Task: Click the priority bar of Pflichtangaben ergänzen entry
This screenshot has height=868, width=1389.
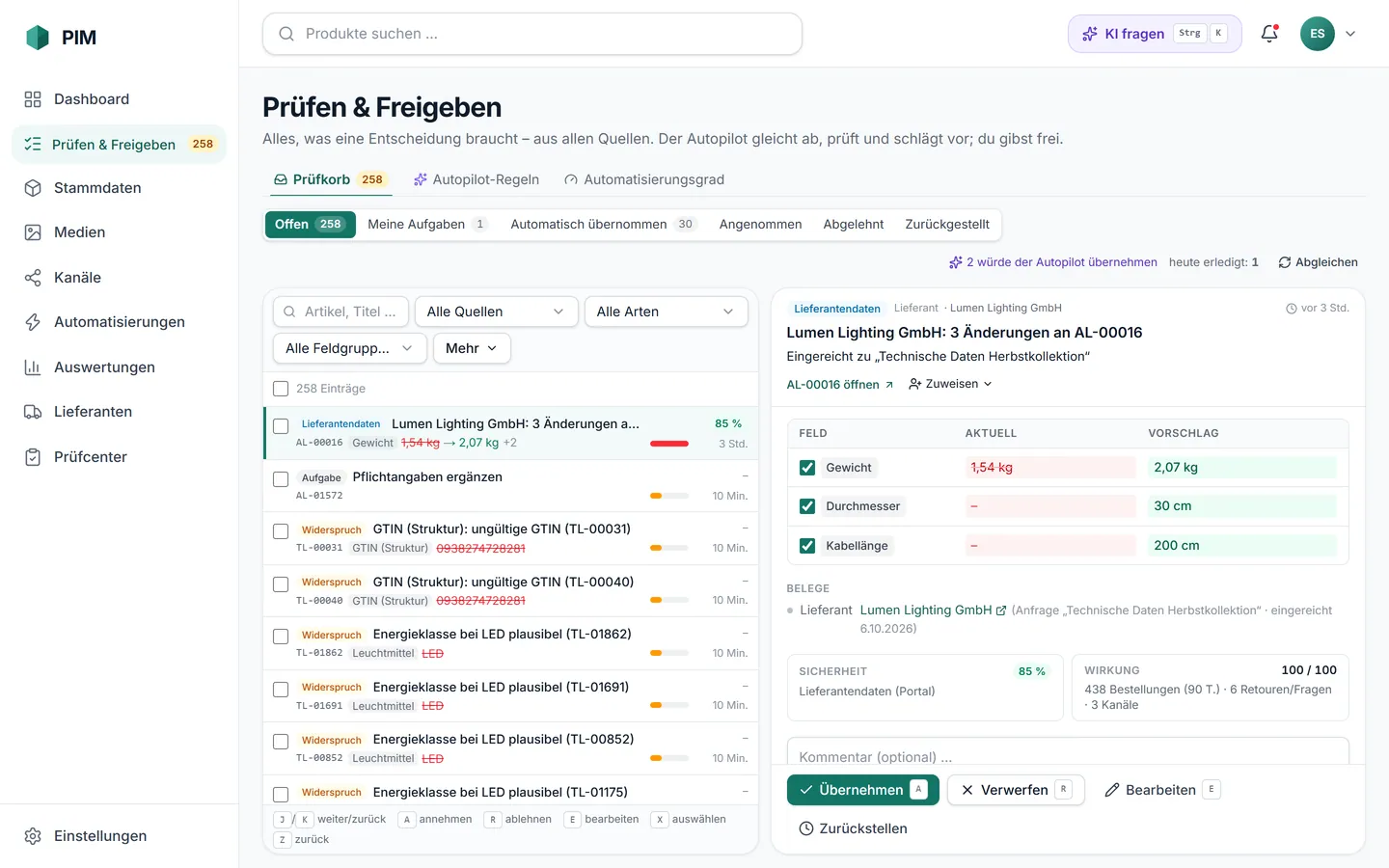Action: [669, 496]
